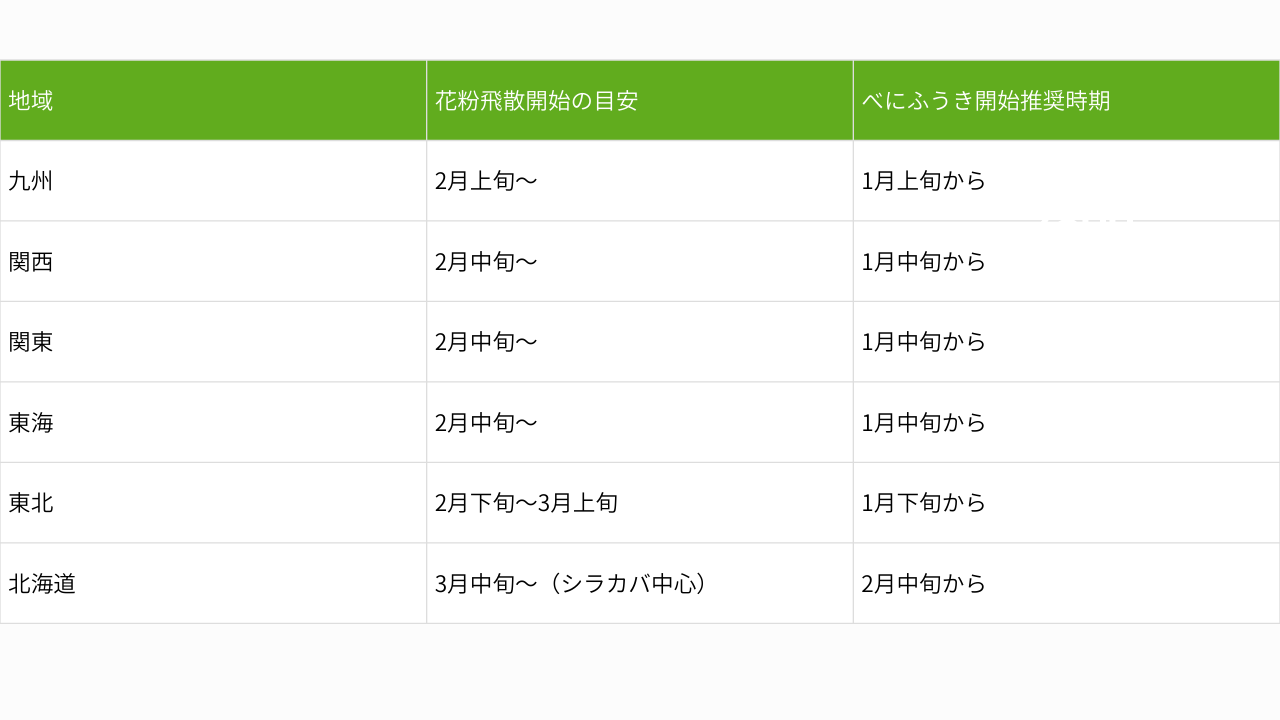Click the 2月中旬から cell
This screenshot has height=720, width=1280.
(x=923, y=584)
